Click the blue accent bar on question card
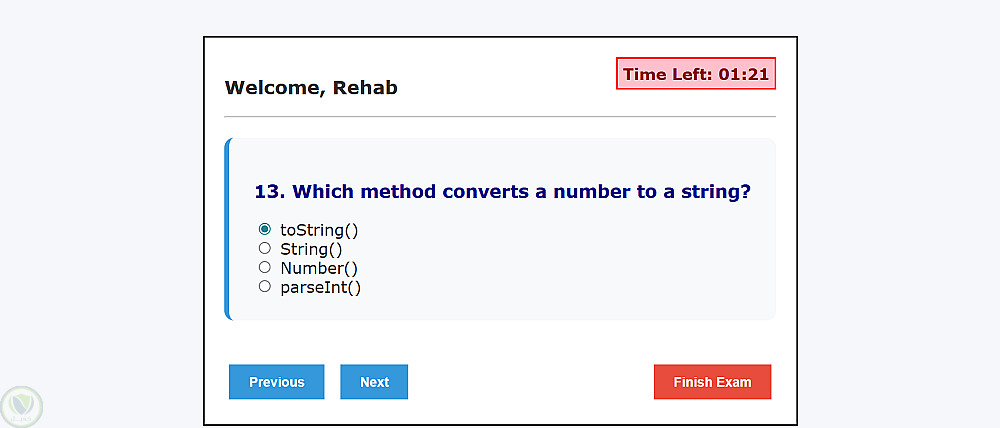Image resolution: width=1000 pixels, height=428 pixels. [x=228, y=229]
